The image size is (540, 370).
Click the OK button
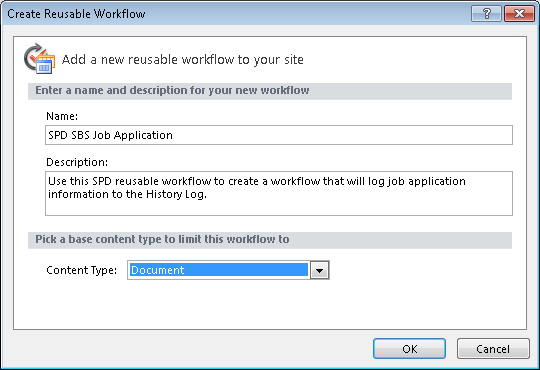pyautogui.click(x=409, y=349)
